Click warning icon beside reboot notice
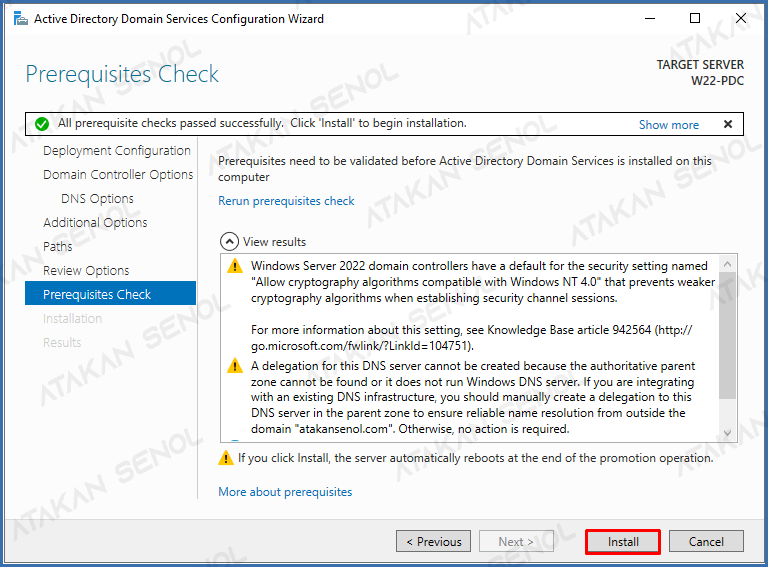This screenshot has width=768, height=567. tap(226, 458)
